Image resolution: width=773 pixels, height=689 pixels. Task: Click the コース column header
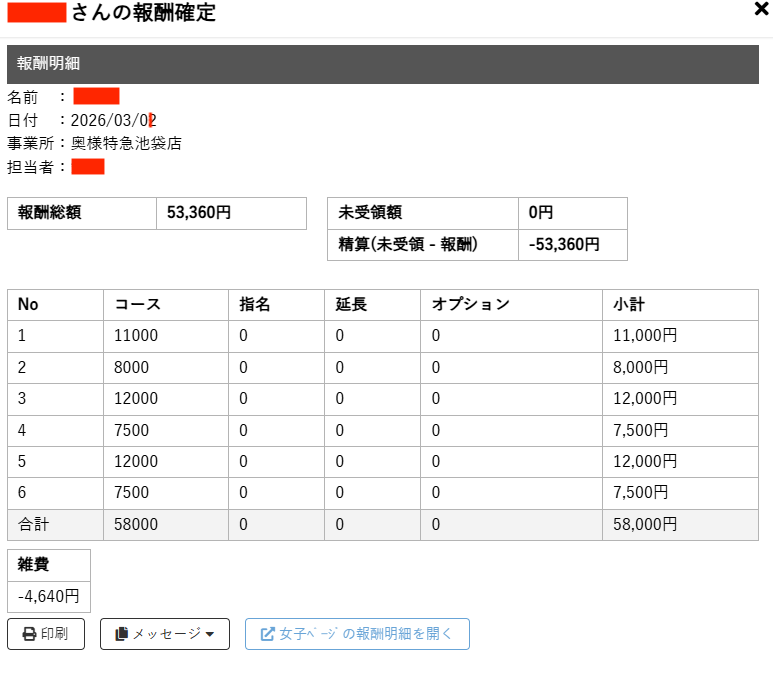[x=138, y=305]
